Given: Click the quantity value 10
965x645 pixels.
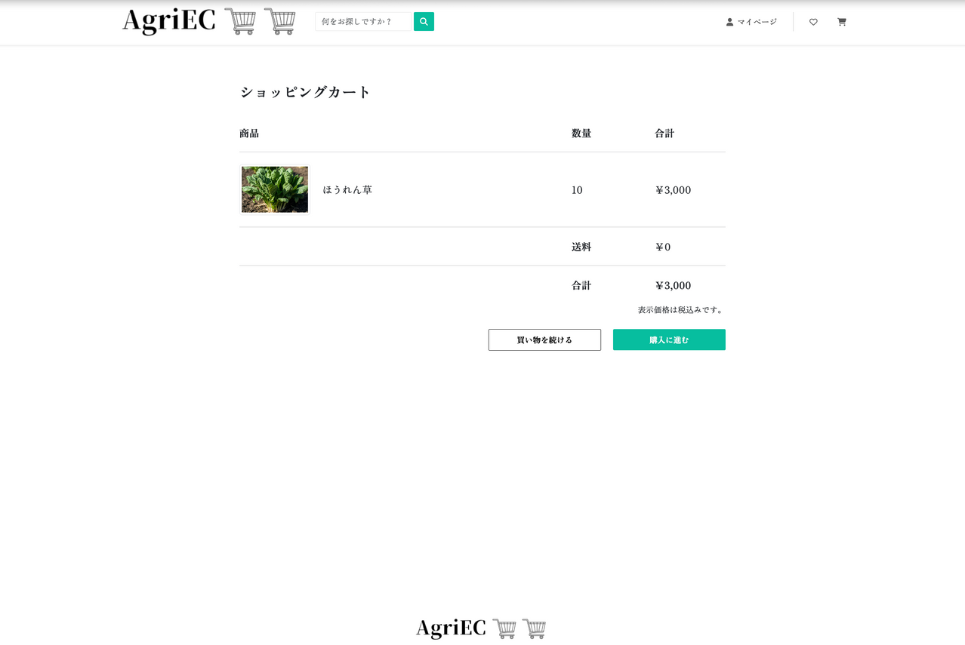Looking at the screenshot, I should click(x=577, y=190).
